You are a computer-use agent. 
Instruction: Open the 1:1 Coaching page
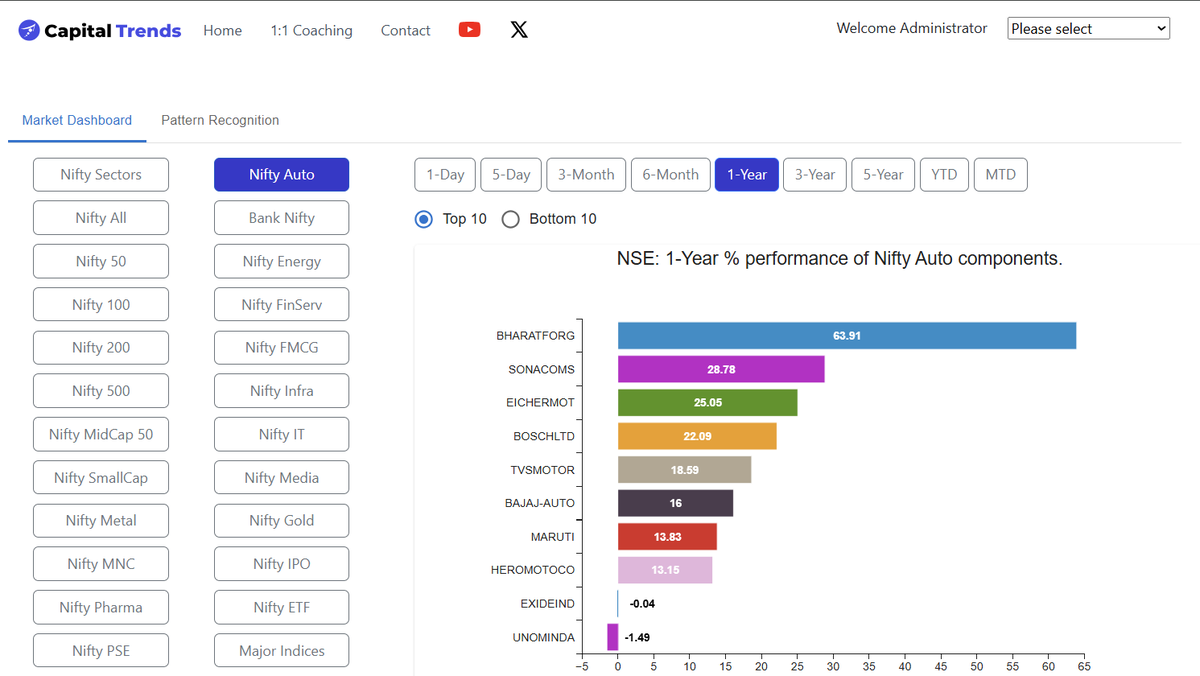coord(311,31)
